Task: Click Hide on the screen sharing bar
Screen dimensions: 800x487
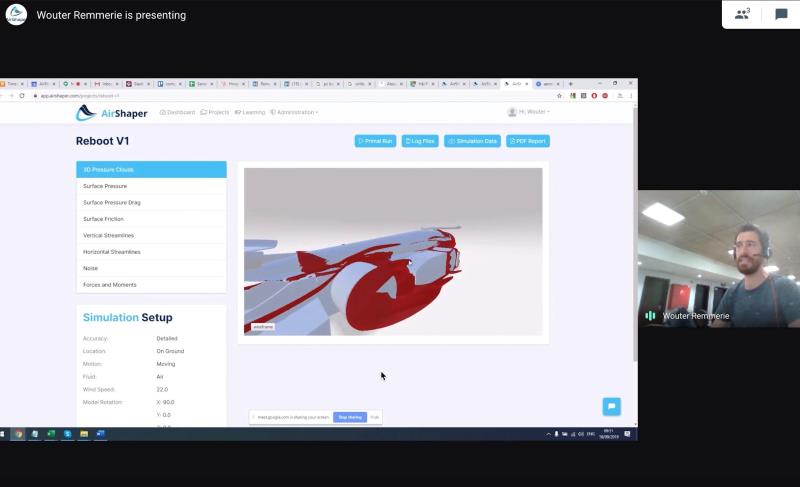Action: click(374, 417)
